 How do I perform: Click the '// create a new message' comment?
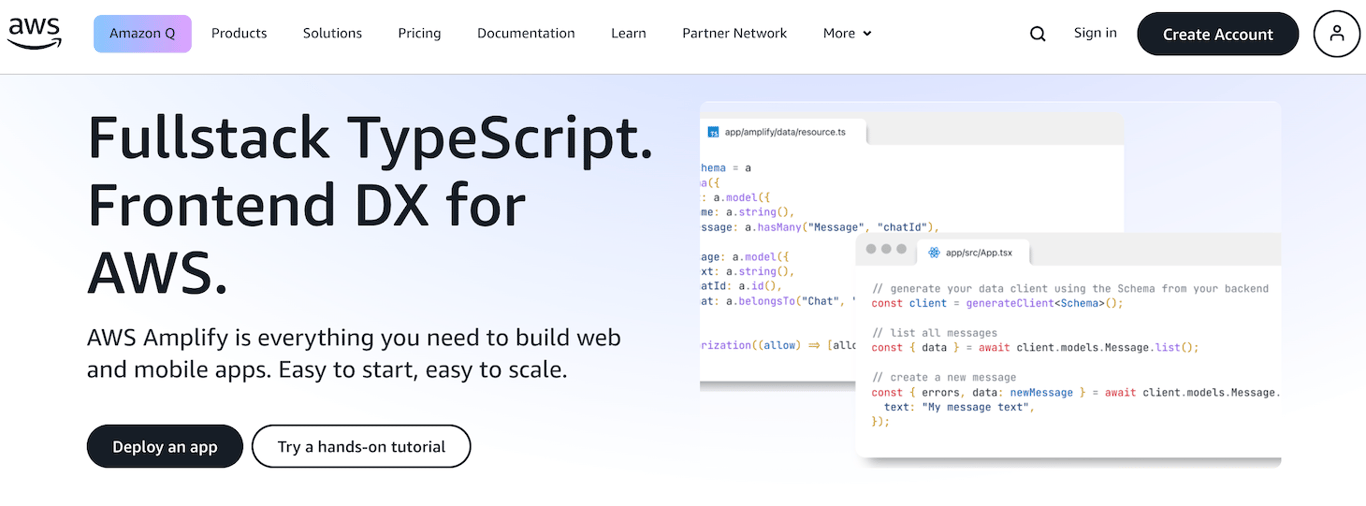pos(943,377)
